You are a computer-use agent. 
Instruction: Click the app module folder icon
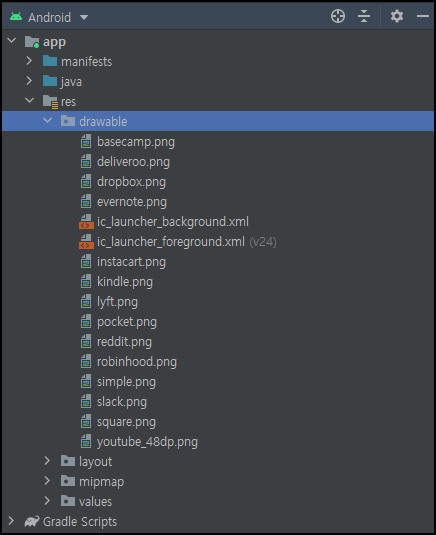click(x=32, y=42)
